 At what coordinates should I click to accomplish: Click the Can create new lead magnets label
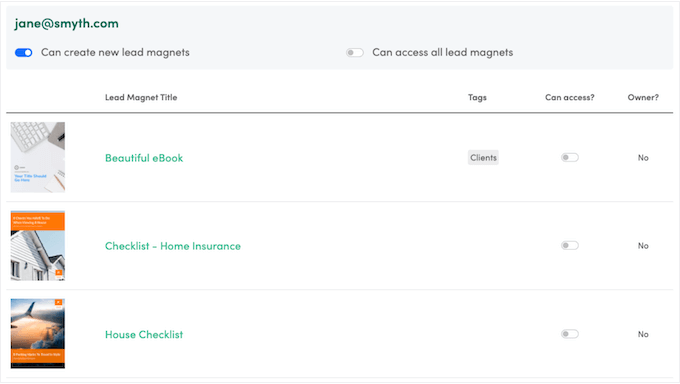point(115,53)
